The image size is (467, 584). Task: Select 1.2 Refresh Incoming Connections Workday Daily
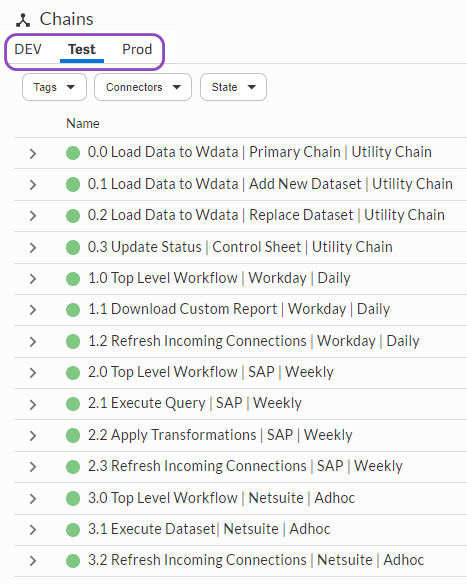254,341
